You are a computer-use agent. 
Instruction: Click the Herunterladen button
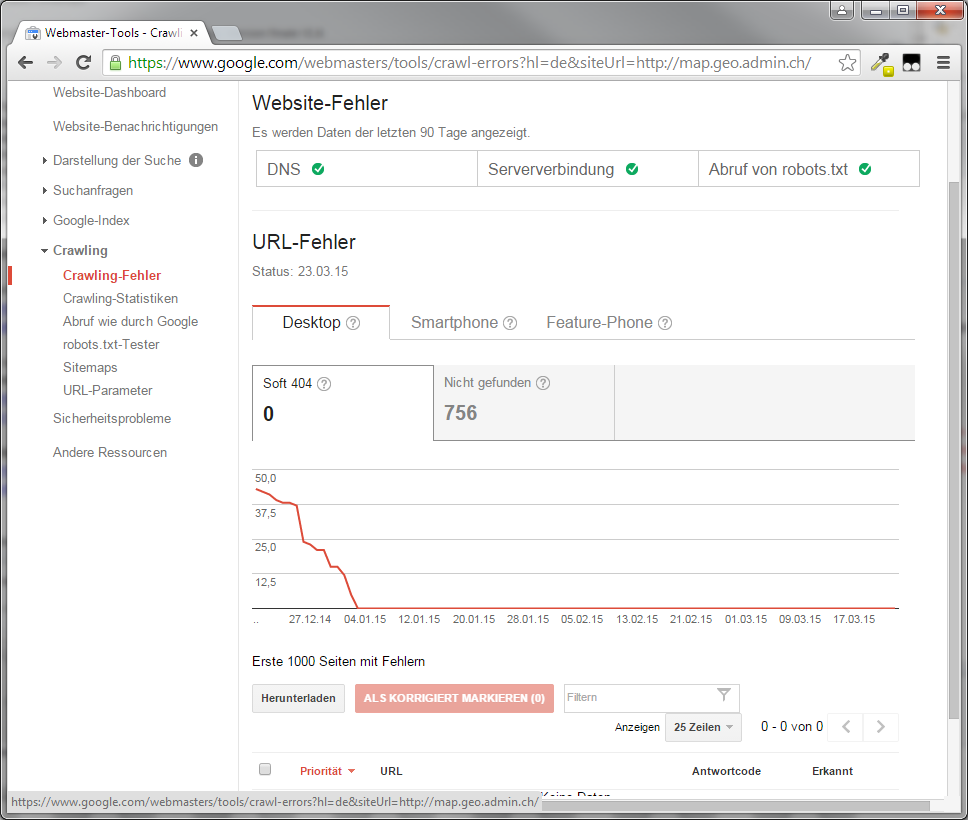click(x=298, y=698)
